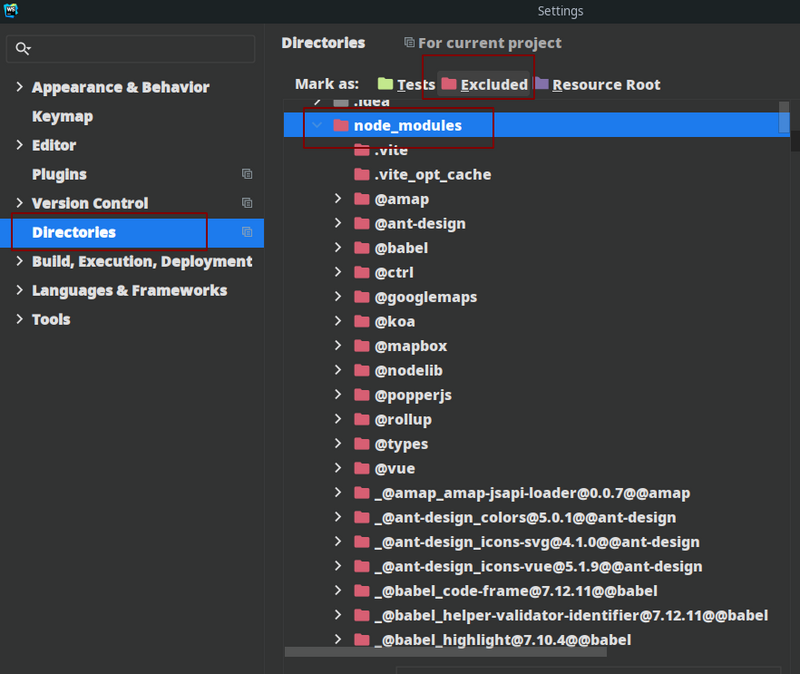Click the node_modules folder icon
The width and height of the screenshot is (800, 674).
click(341, 125)
